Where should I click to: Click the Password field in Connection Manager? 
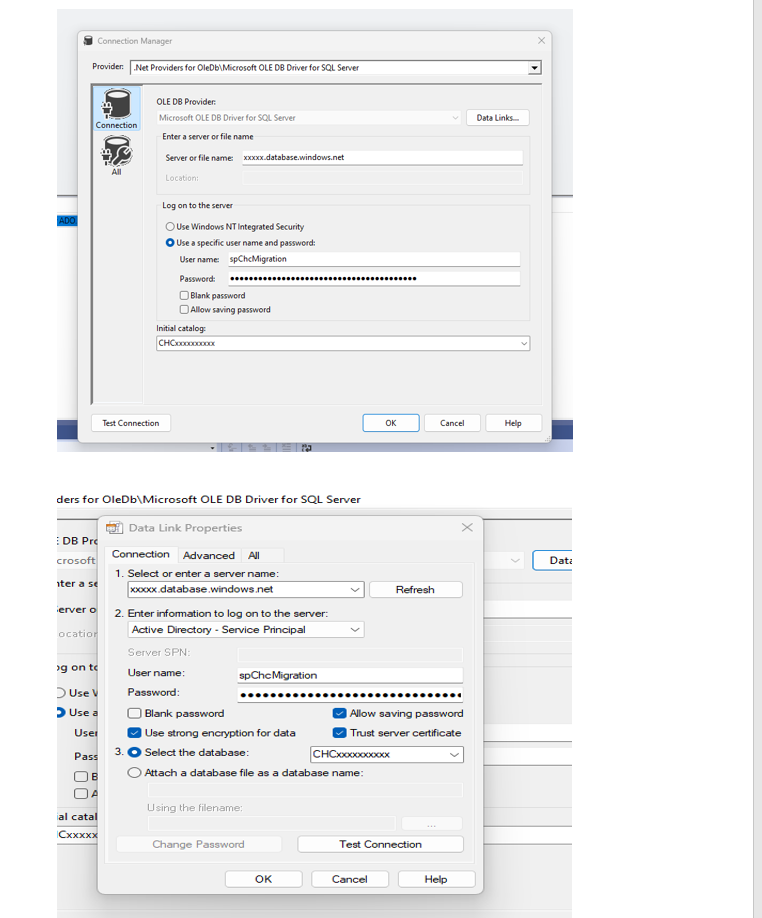coord(373,279)
